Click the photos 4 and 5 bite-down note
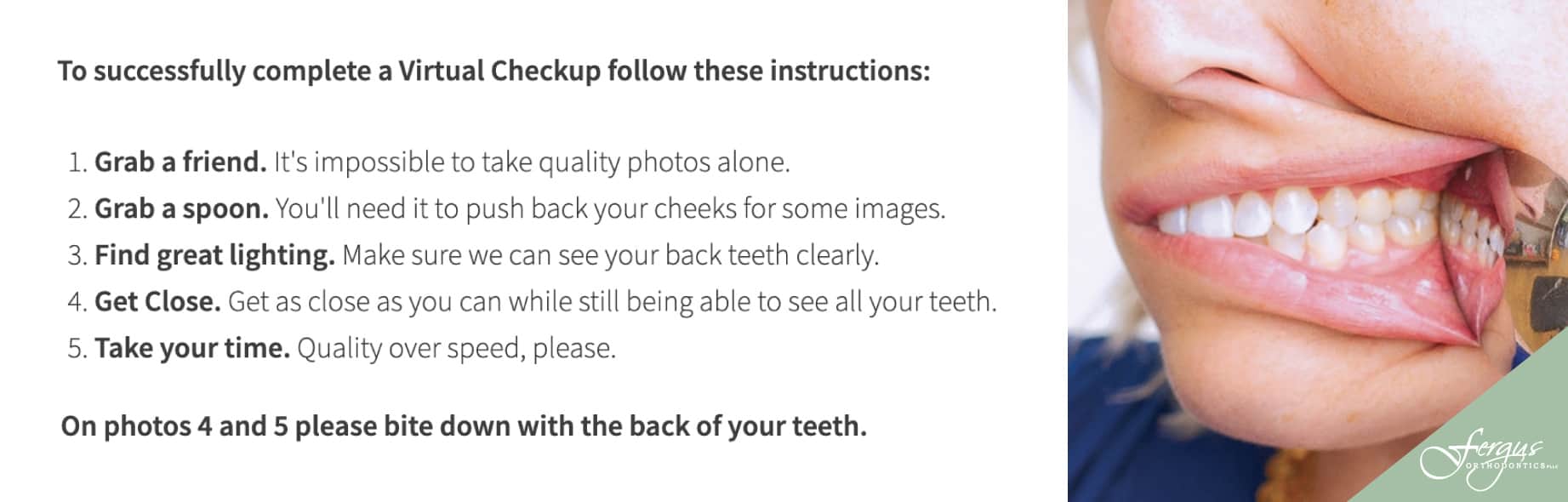Viewport: 1568px width, 502px height. click(x=464, y=426)
